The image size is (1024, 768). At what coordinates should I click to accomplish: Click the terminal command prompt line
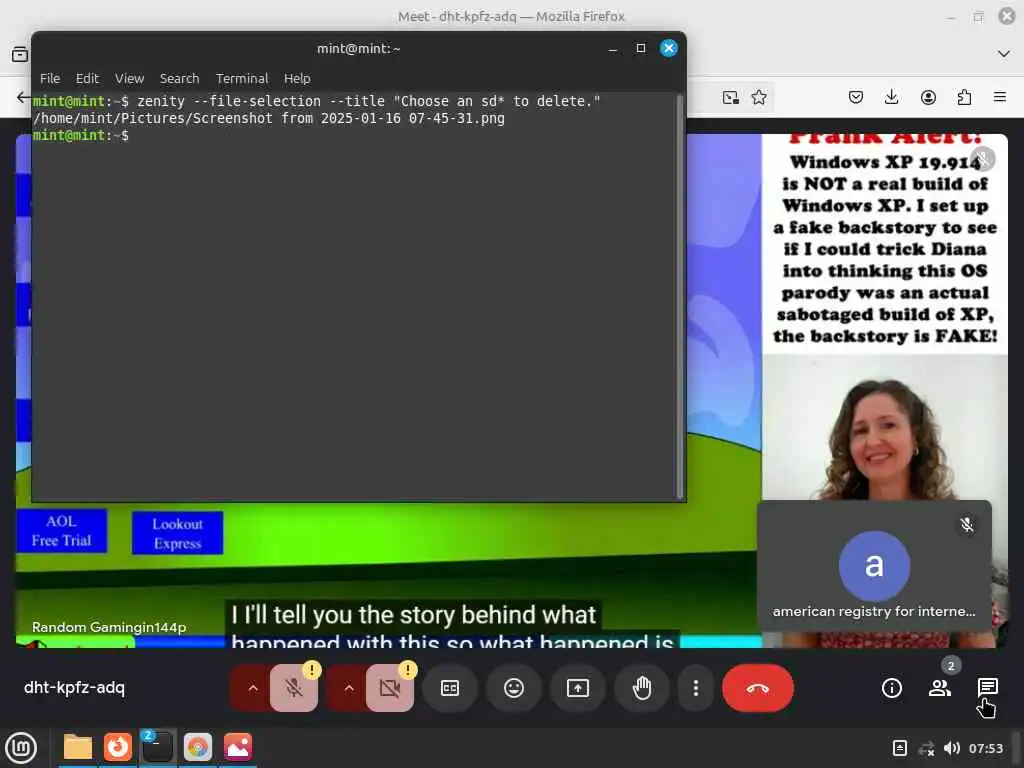point(81,135)
